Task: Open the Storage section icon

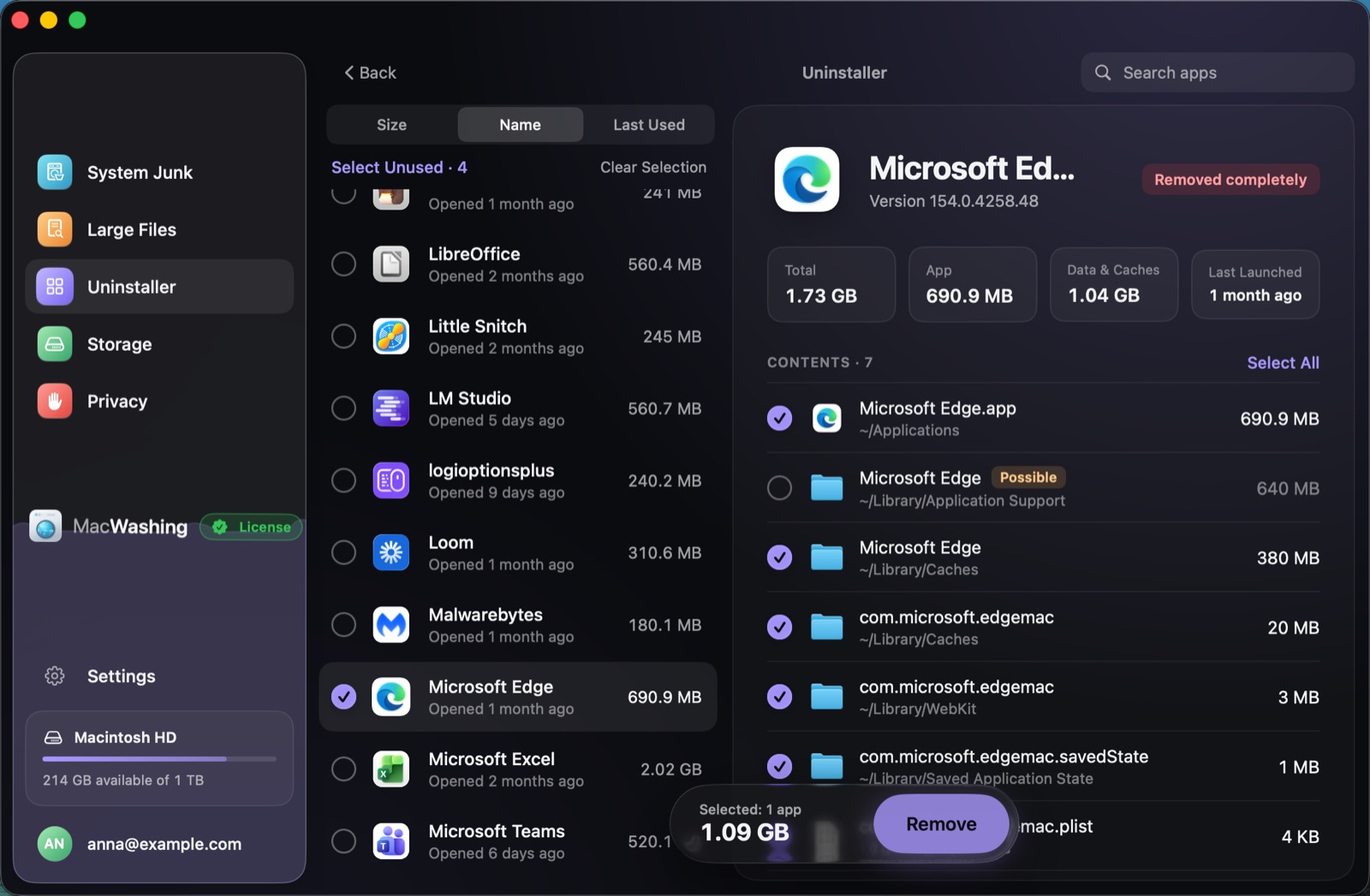Action: click(x=55, y=344)
